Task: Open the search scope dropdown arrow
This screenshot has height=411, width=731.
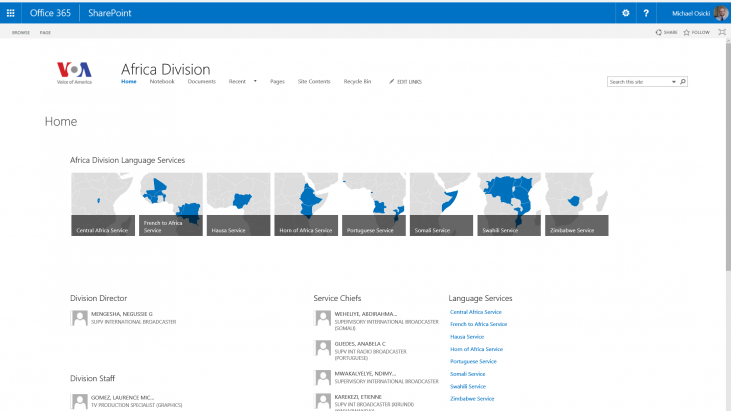Action: 674,82
